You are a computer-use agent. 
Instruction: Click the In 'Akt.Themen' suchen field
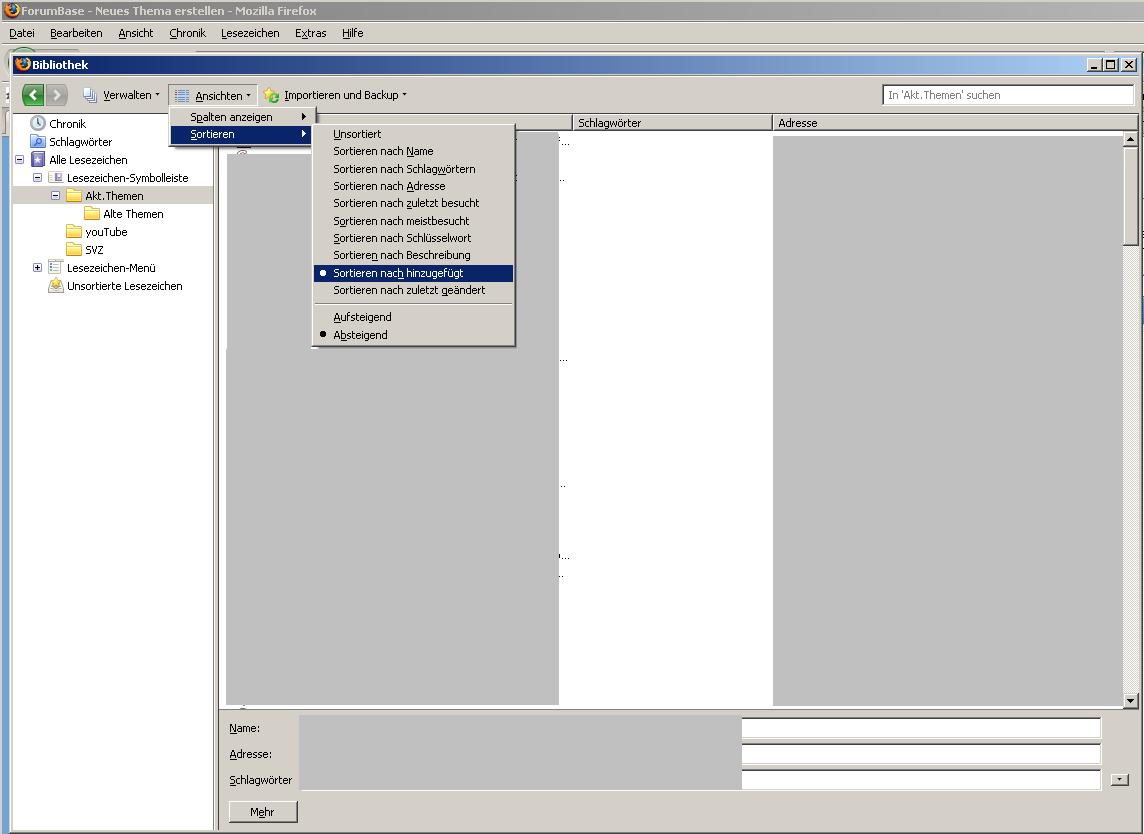pos(1008,95)
